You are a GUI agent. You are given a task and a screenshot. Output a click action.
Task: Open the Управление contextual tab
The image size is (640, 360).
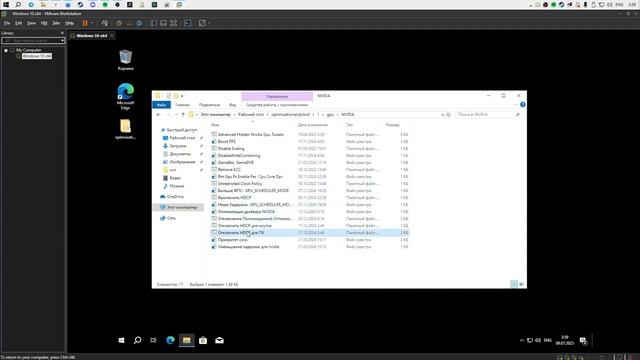277,96
